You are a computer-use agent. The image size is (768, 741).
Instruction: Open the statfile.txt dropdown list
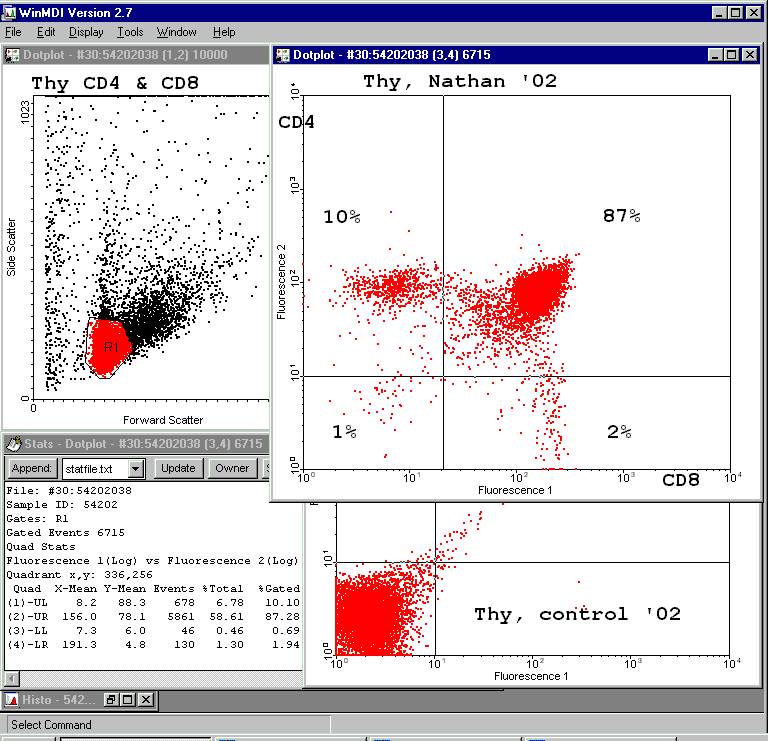click(x=136, y=468)
